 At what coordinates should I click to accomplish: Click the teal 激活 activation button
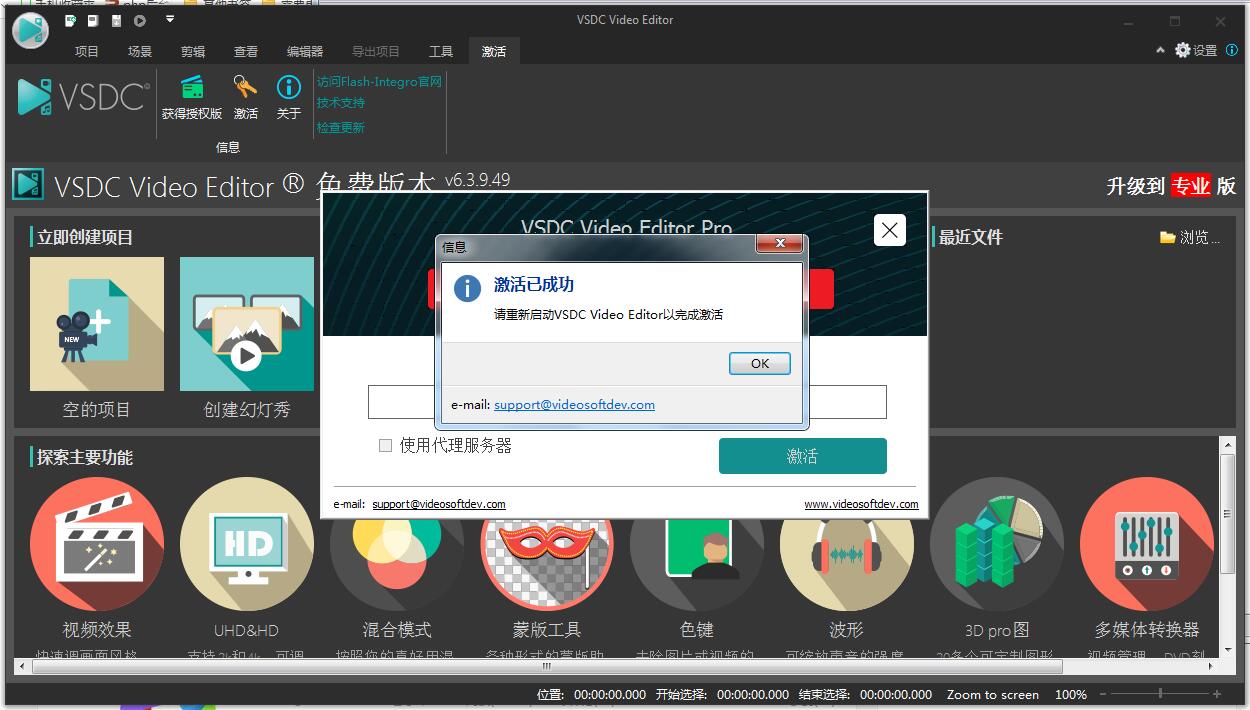pos(801,455)
